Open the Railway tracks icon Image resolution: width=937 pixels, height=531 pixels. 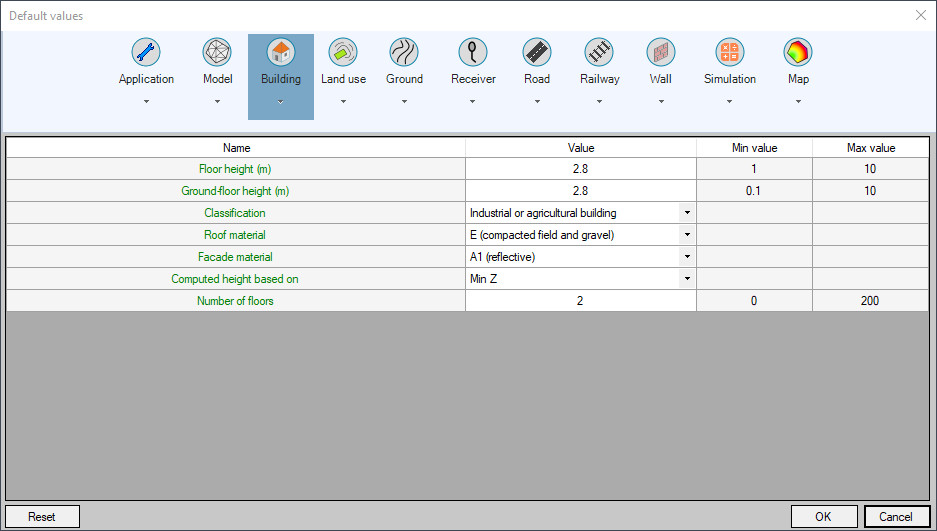599,53
